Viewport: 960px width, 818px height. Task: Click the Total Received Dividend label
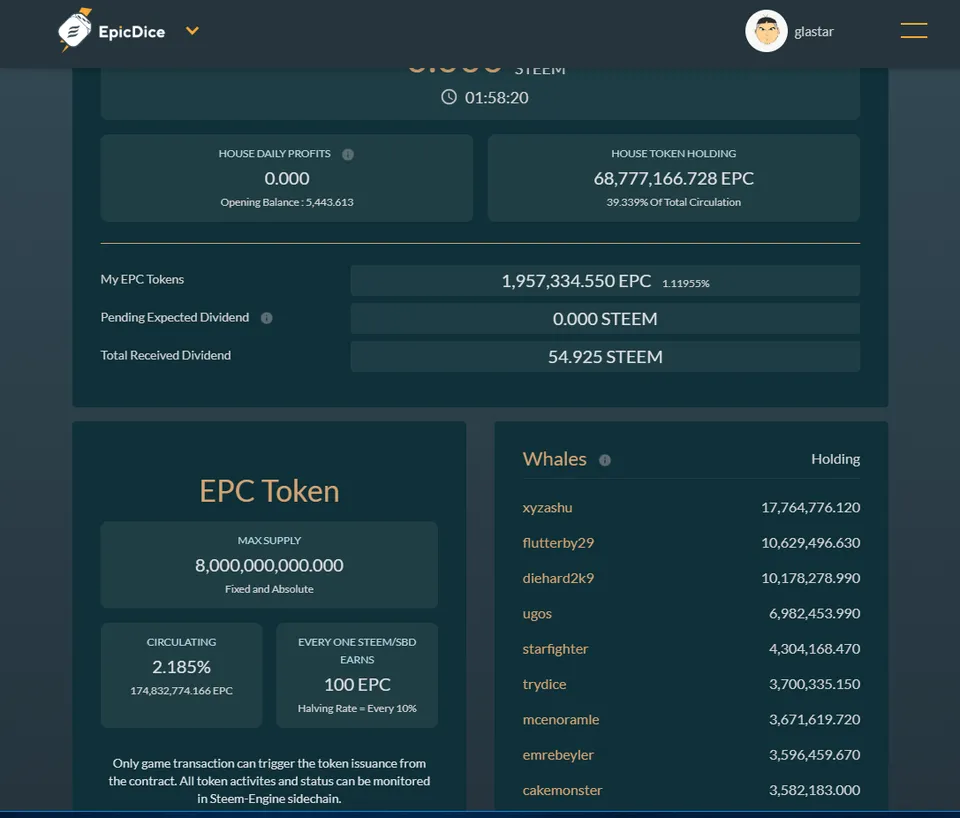tap(165, 355)
